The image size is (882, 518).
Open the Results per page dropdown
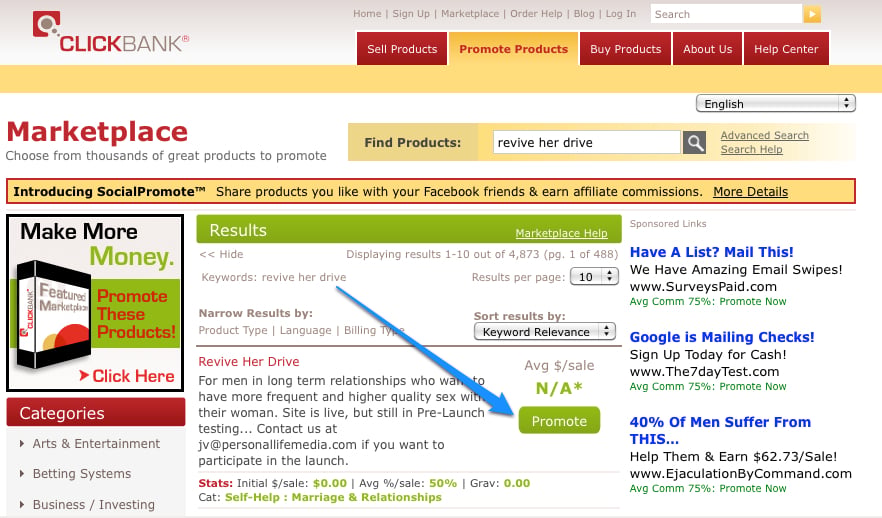(594, 277)
